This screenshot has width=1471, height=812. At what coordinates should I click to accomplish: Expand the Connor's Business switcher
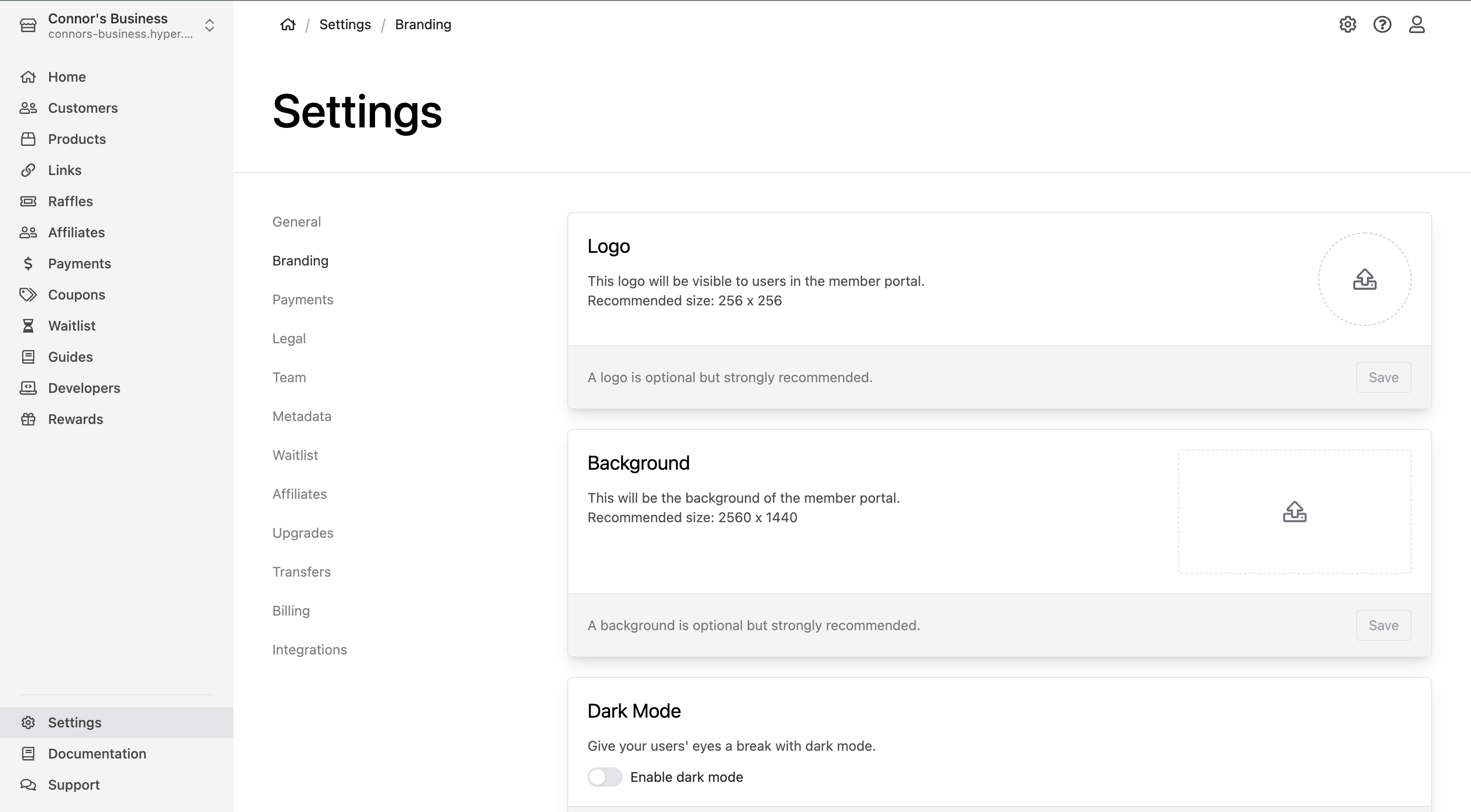209,26
